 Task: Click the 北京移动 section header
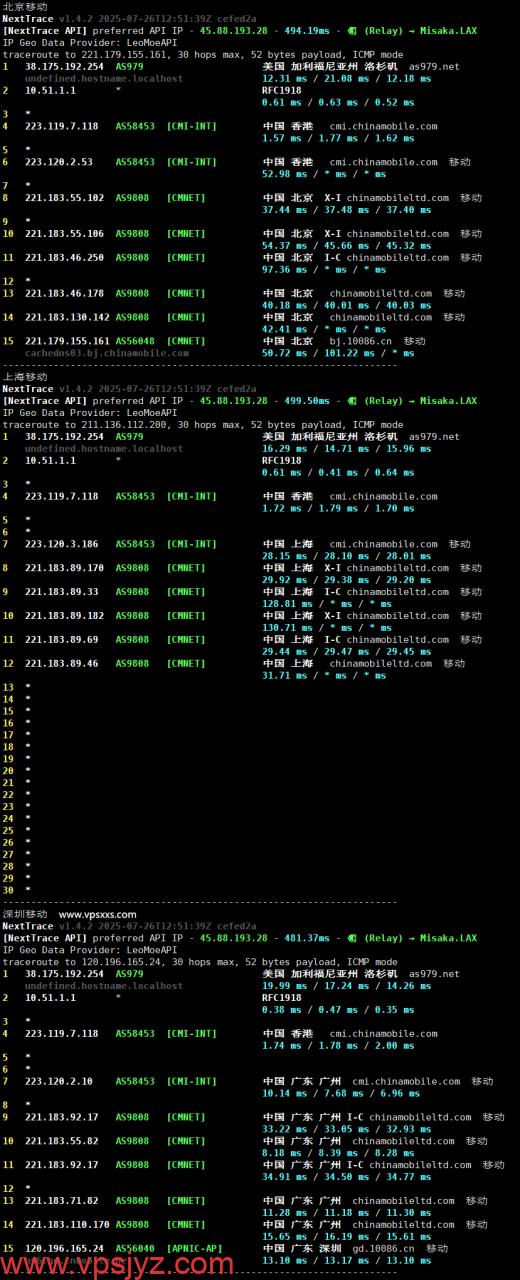click(x=25, y=7)
